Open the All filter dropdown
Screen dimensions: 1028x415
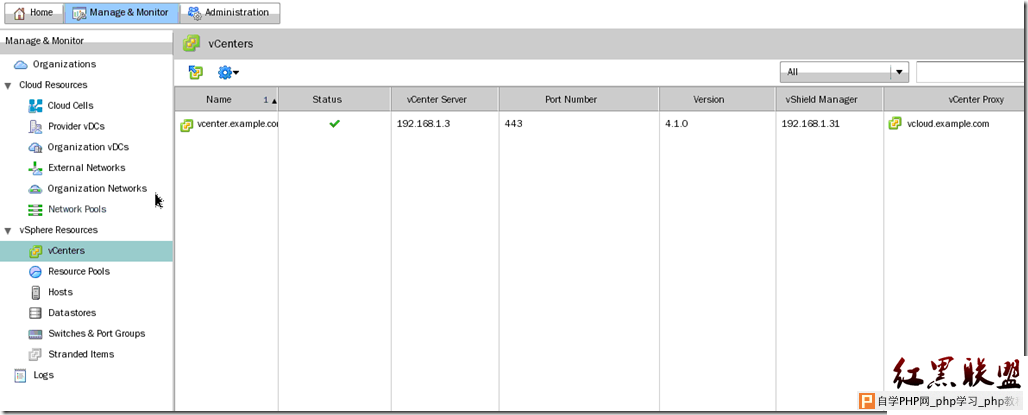(844, 72)
